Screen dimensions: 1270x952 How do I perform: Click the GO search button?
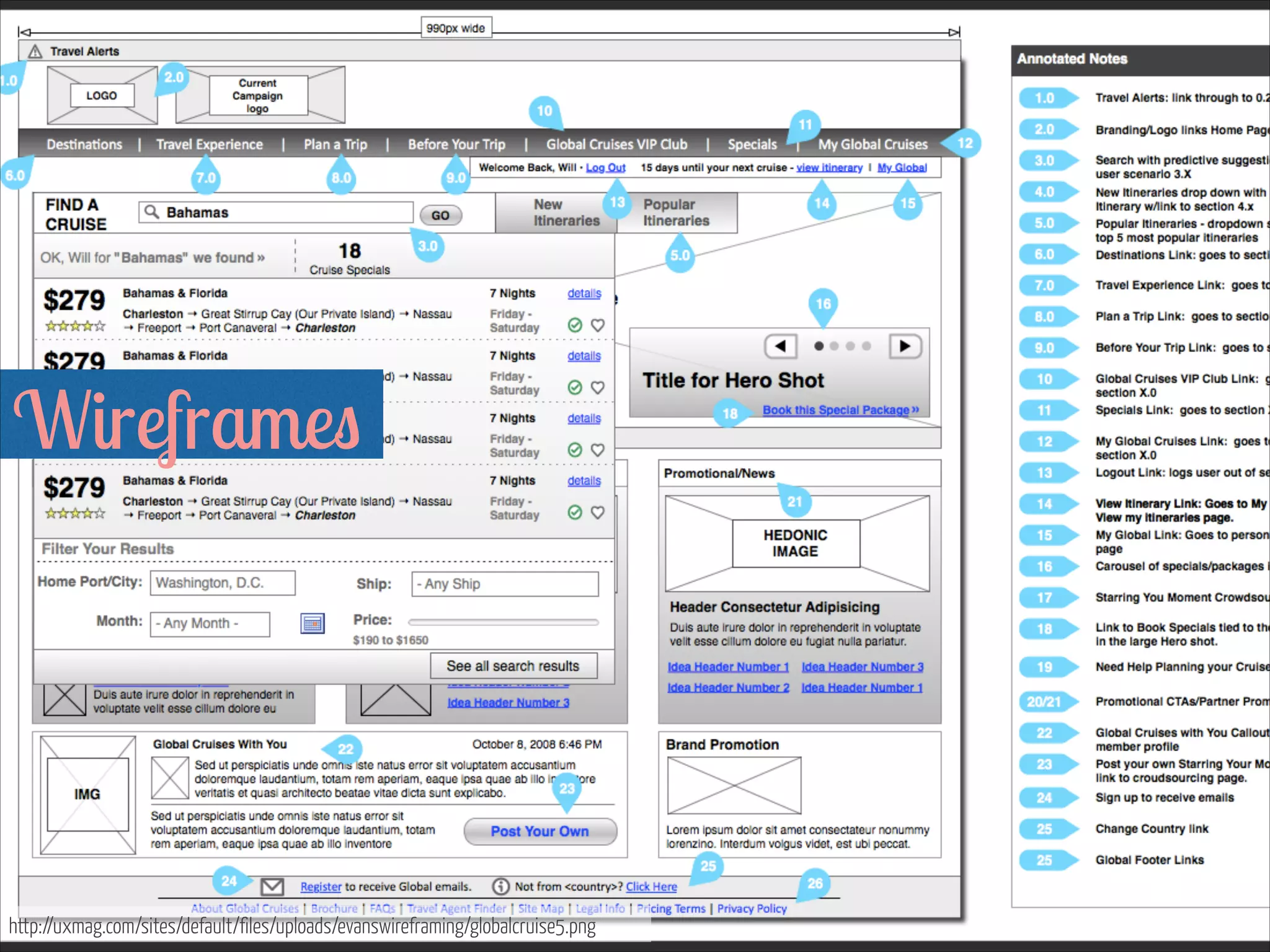[441, 215]
